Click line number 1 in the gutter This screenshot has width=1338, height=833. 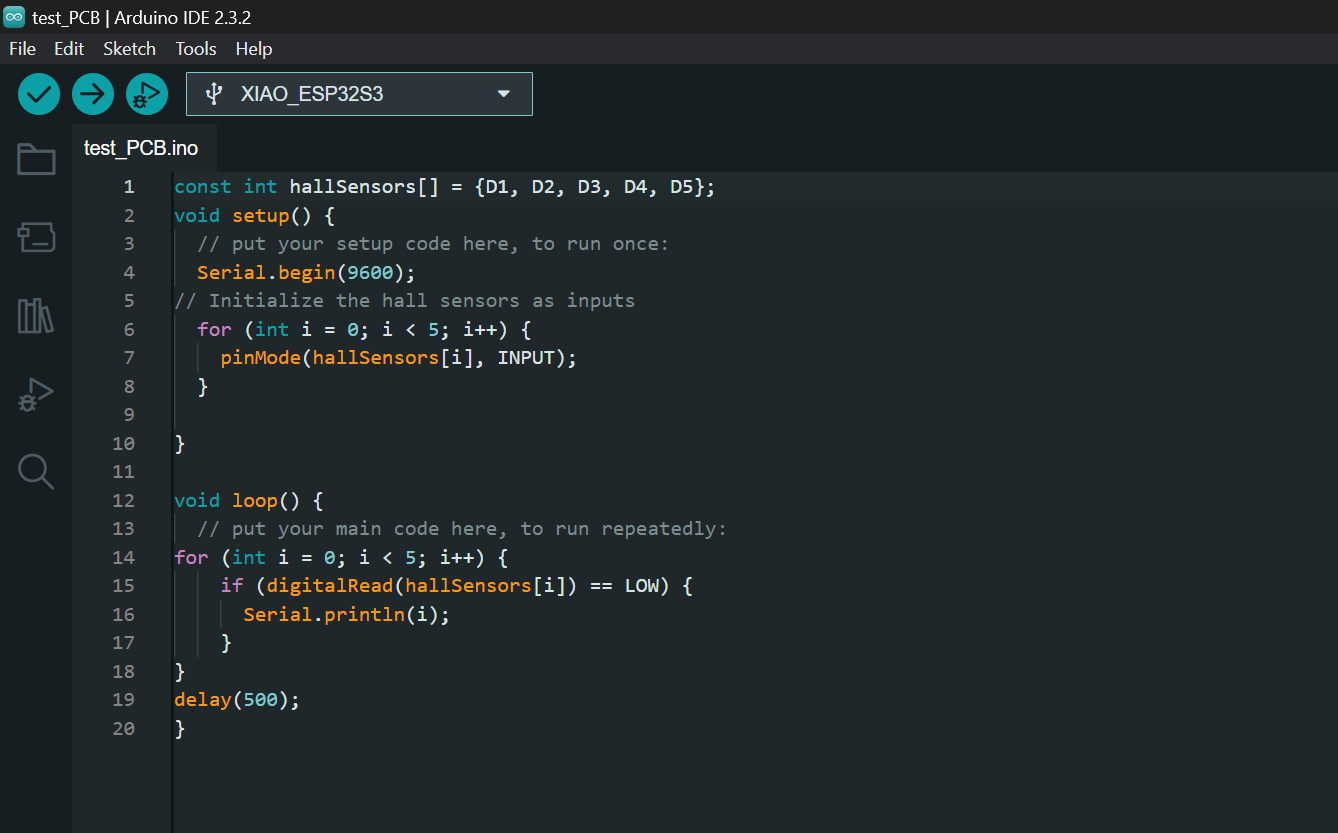click(128, 187)
